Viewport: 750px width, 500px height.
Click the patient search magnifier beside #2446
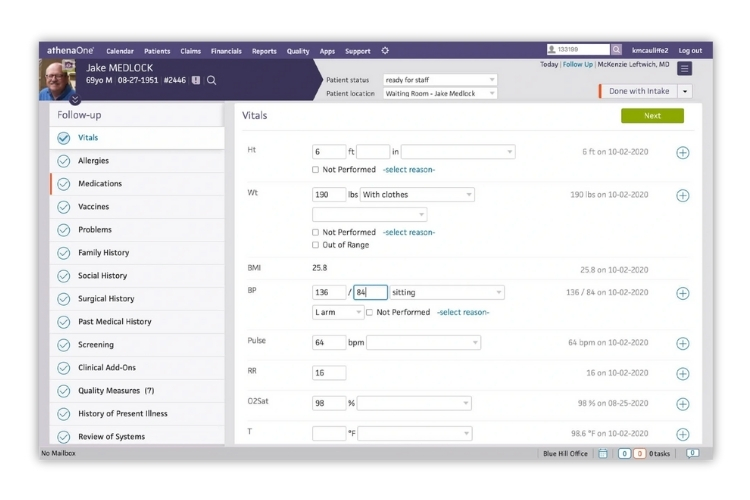(211, 80)
